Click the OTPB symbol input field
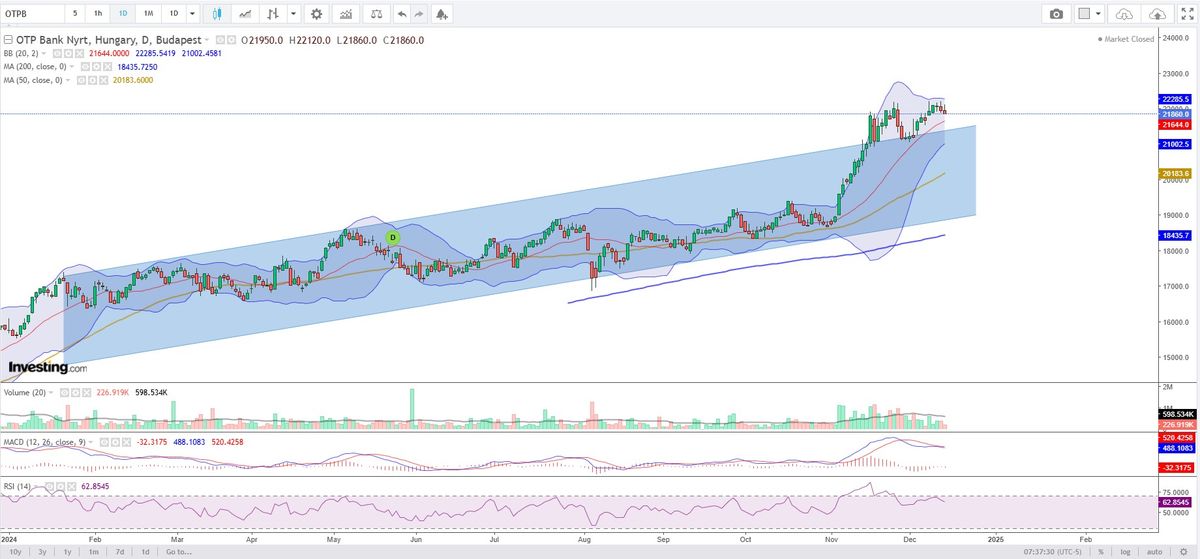 (31, 14)
